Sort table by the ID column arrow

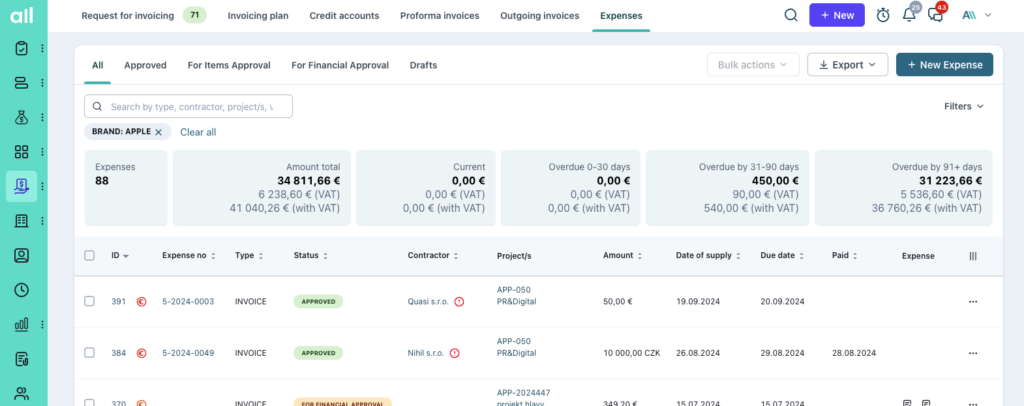tap(125, 256)
